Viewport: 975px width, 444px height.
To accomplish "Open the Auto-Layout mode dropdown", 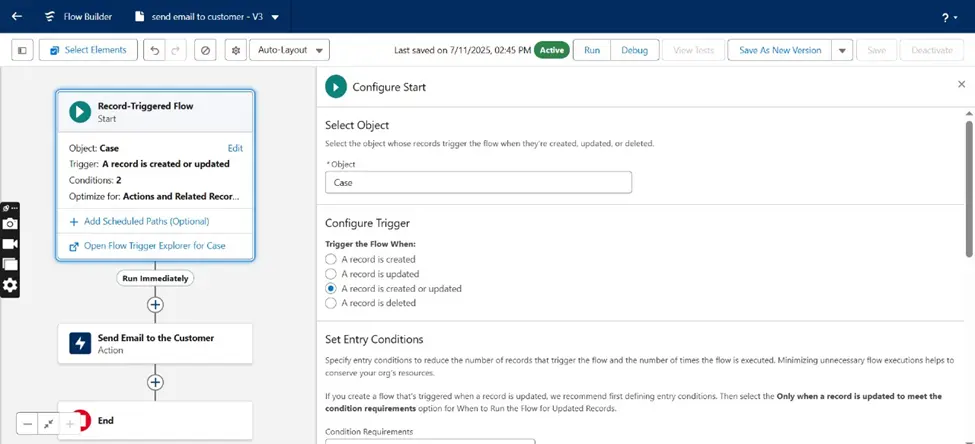I will coord(289,50).
